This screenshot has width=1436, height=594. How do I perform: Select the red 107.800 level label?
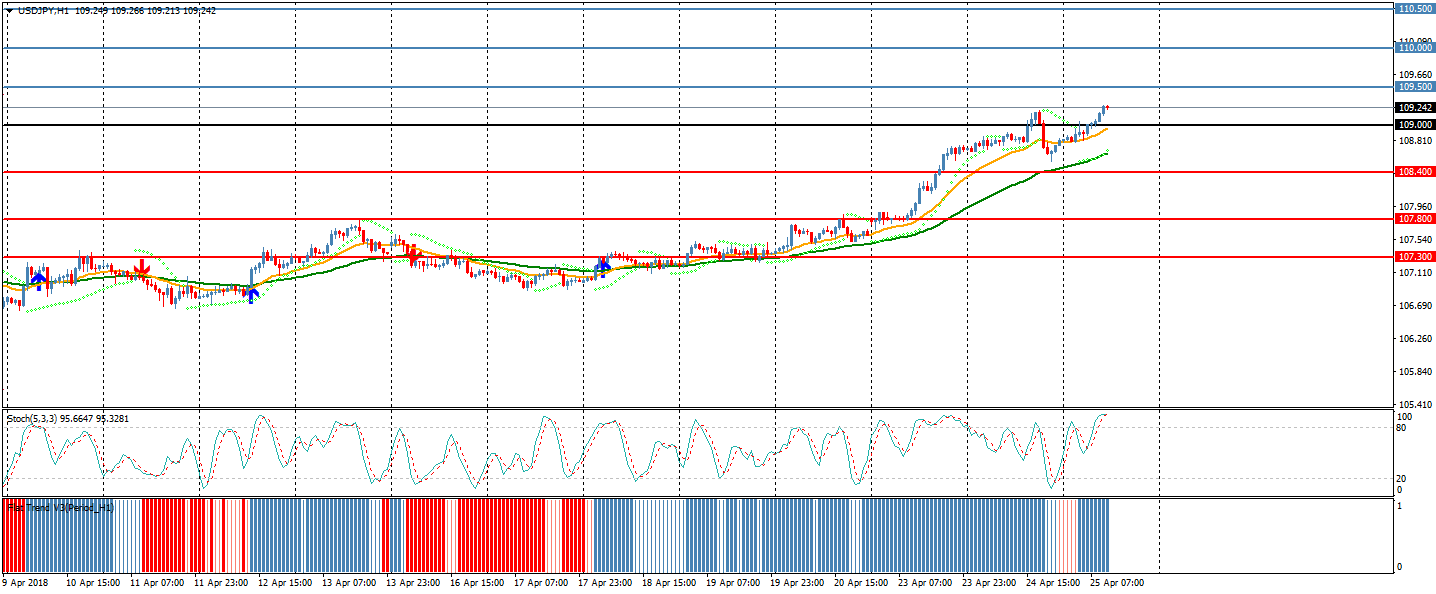point(1414,219)
